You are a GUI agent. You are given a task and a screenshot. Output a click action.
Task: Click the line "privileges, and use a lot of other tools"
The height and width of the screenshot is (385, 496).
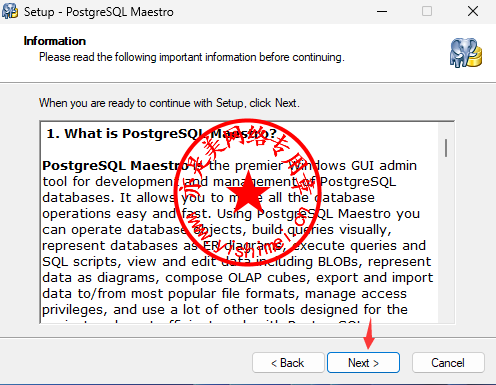tap(168, 310)
